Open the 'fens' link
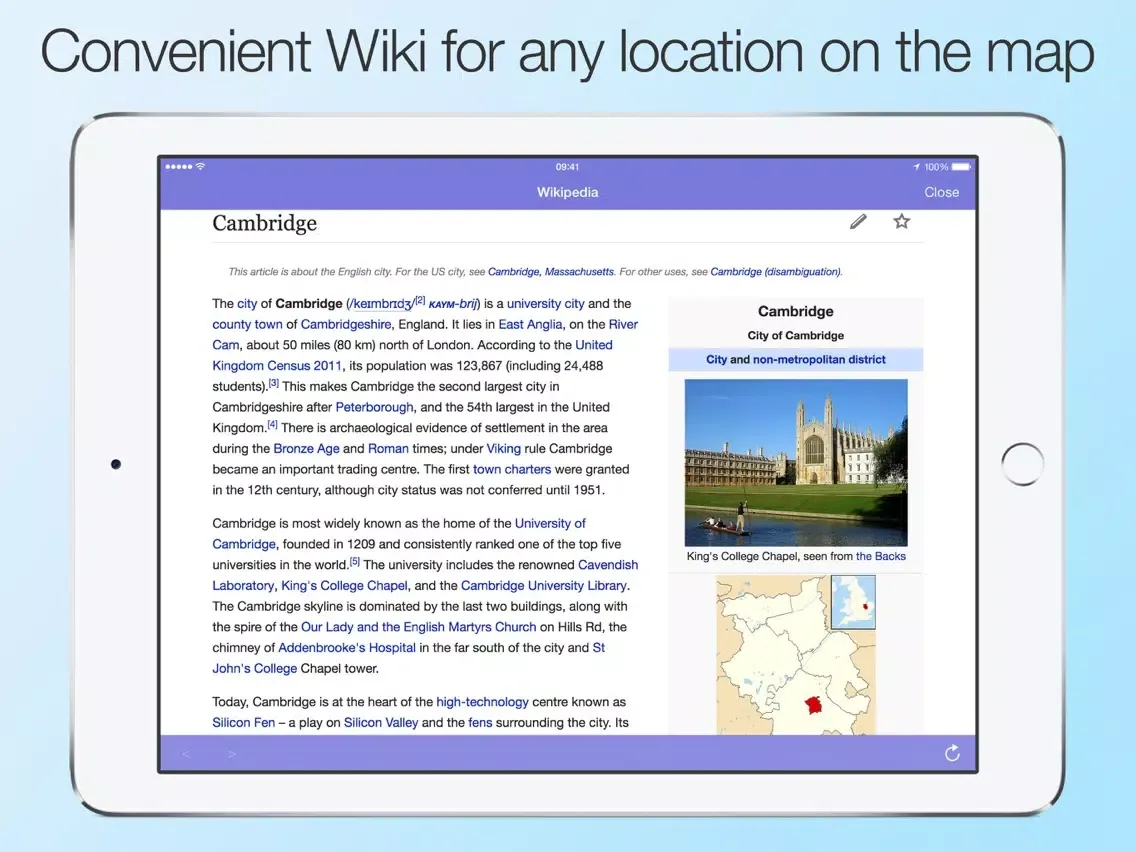The width and height of the screenshot is (1136, 852). pos(480,722)
